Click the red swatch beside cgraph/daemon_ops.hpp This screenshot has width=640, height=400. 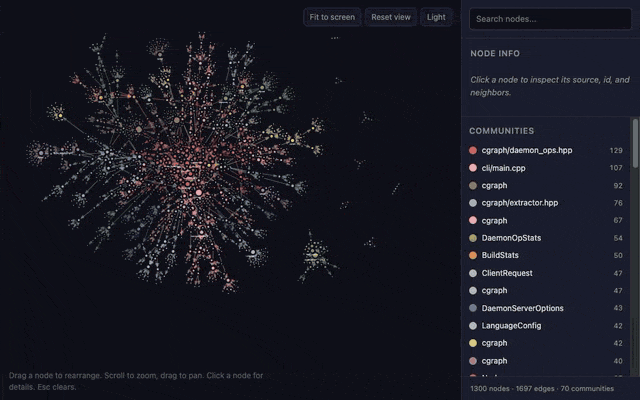(x=473, y=150)
